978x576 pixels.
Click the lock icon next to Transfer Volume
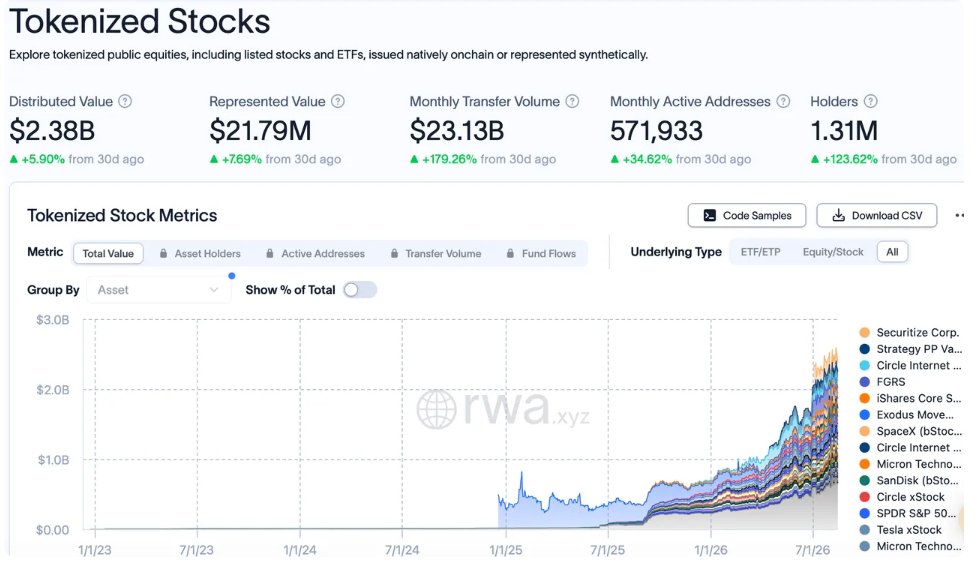(394, 253)
